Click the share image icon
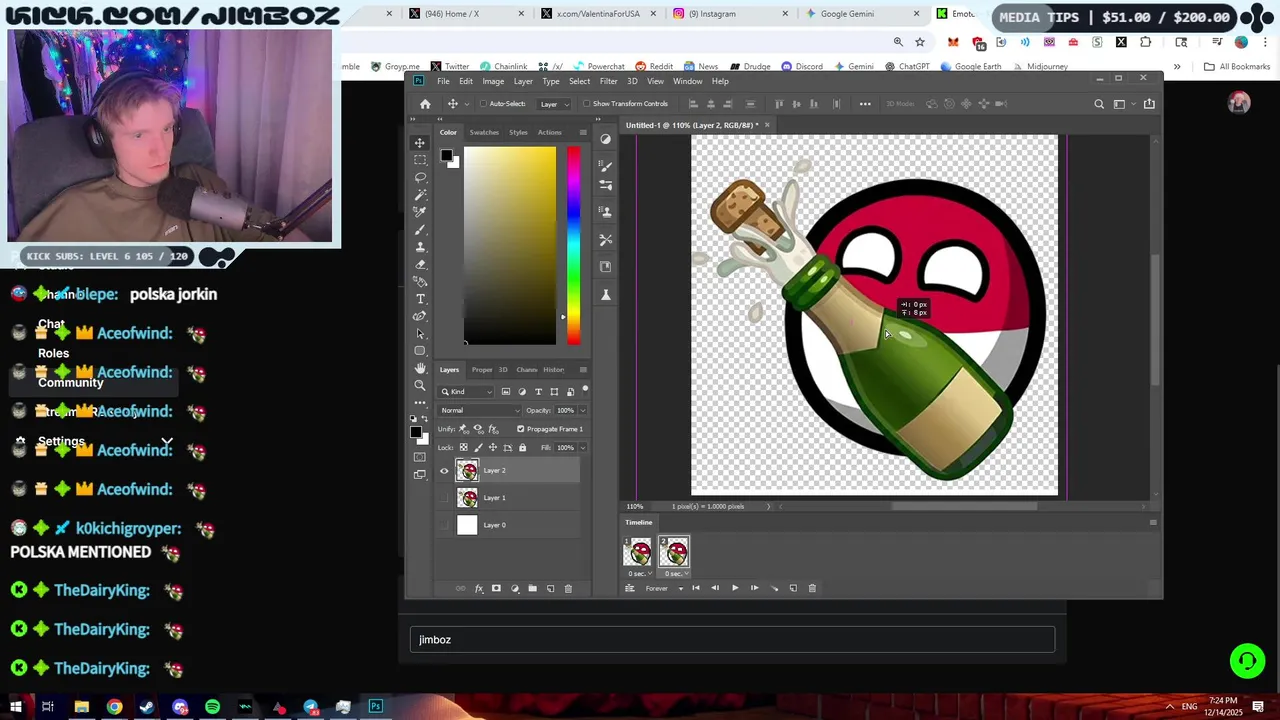This screenshot has height=720, width=1280. [x=1149, y=104]
